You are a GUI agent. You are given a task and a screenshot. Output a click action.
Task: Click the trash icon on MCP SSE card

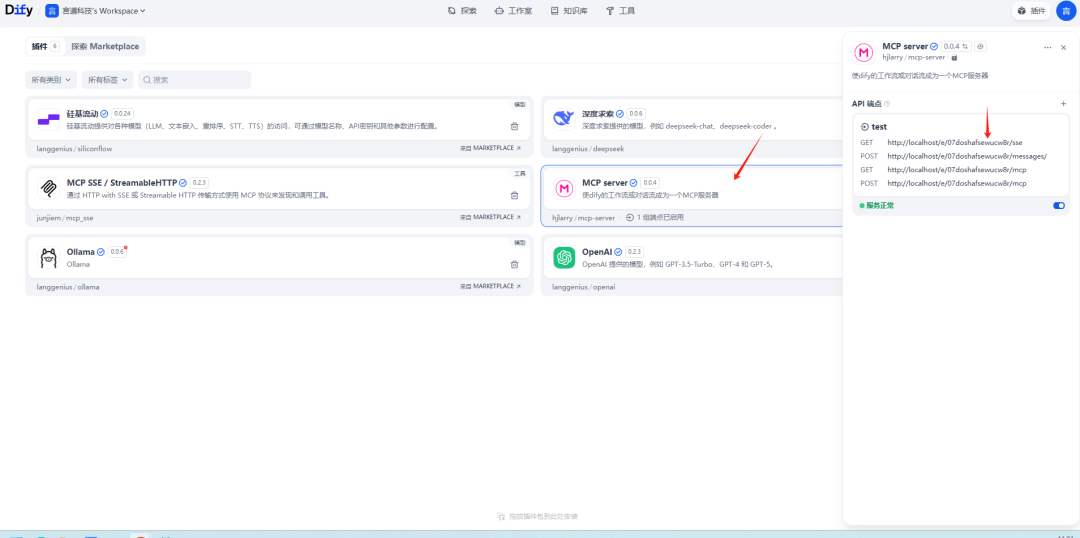514,195
